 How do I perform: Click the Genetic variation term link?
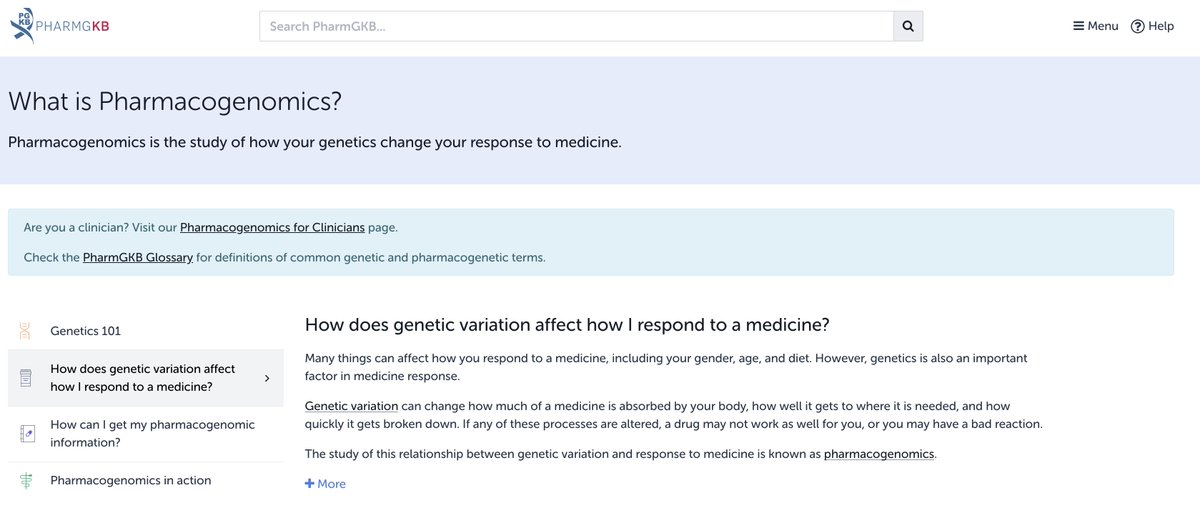point(351,407)
